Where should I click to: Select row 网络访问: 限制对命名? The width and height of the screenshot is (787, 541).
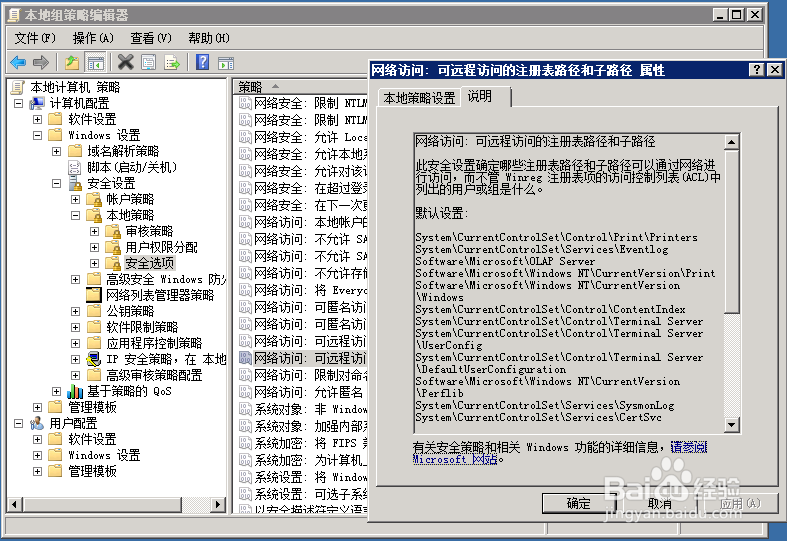[x=303, y=375]
